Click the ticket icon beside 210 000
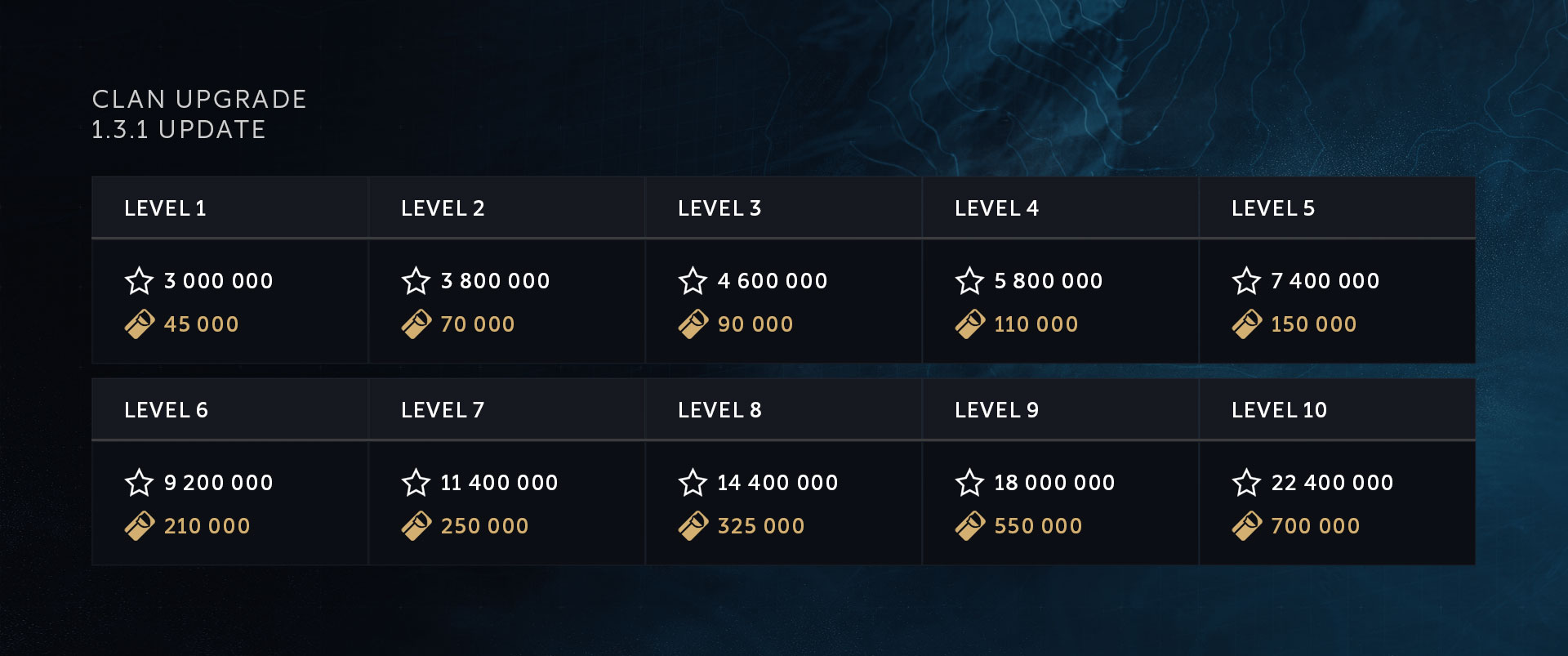 (x=140, y=526)
